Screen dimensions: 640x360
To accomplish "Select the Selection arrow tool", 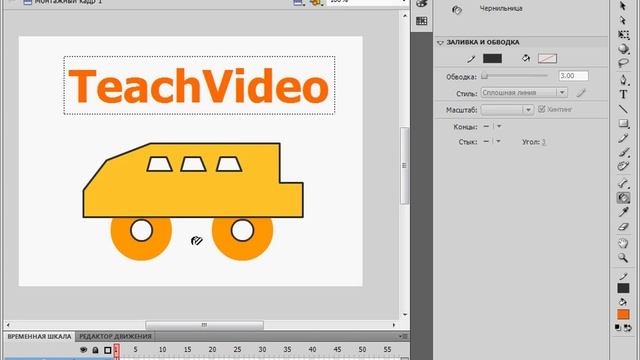I will point(623,6).
